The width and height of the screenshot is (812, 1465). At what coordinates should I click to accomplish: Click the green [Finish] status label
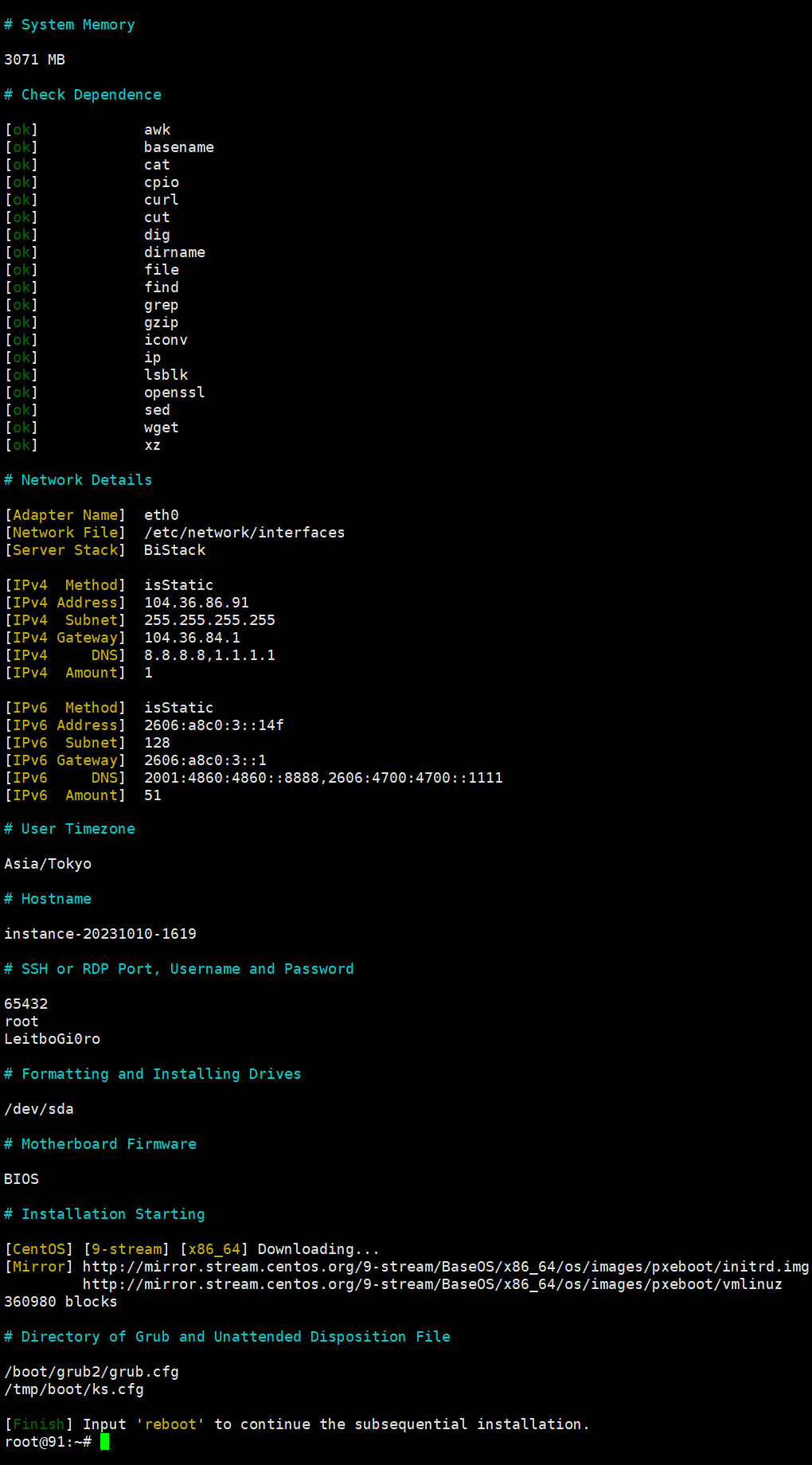[x=38, y=1424]
